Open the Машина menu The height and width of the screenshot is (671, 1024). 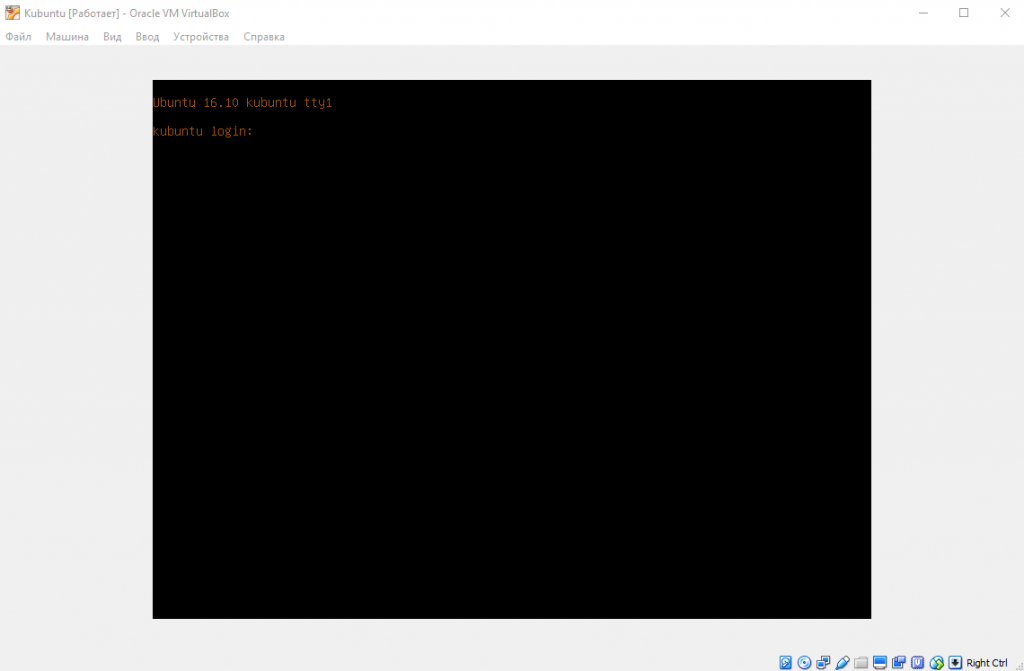coord(67,37)
